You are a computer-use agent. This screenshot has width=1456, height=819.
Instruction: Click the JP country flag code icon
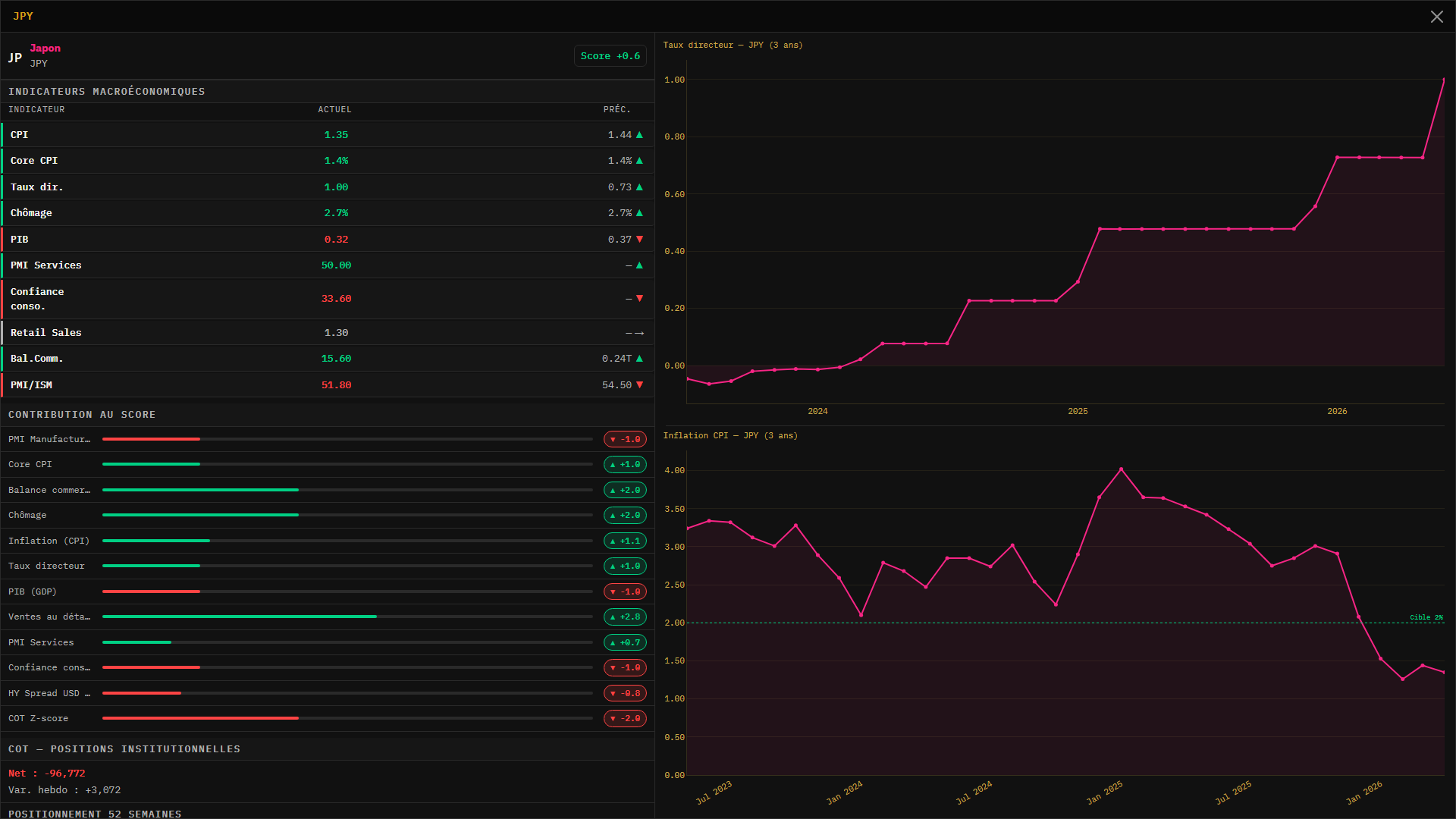tap(15, 58)
